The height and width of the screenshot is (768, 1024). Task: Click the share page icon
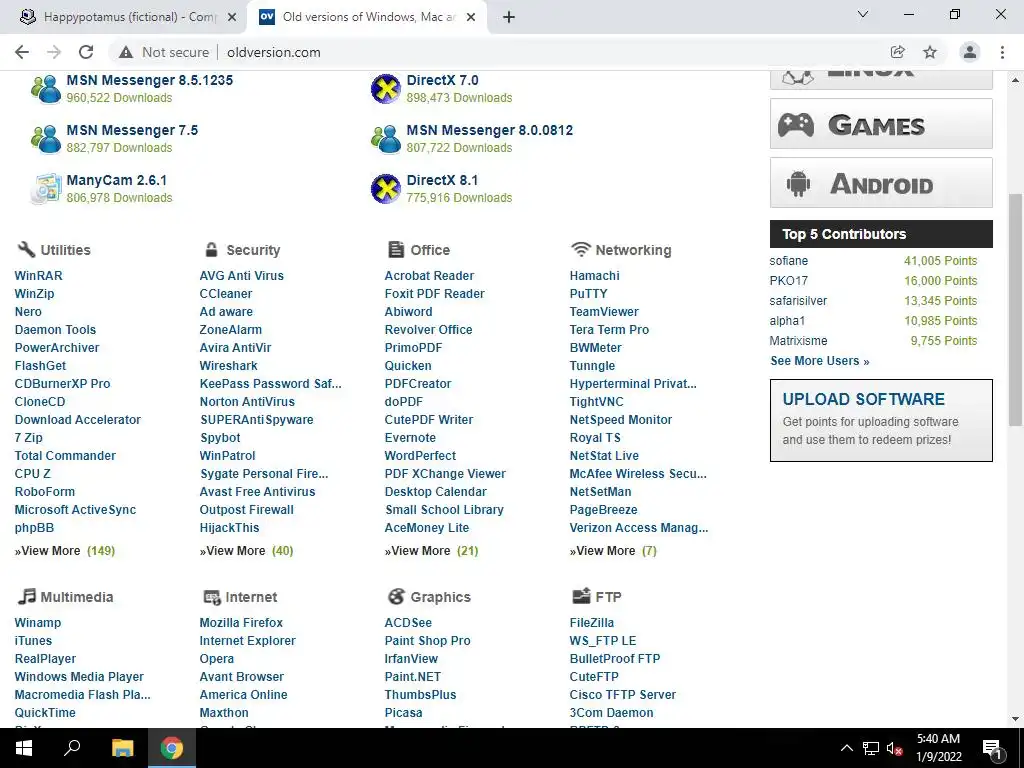click(898, 52)
